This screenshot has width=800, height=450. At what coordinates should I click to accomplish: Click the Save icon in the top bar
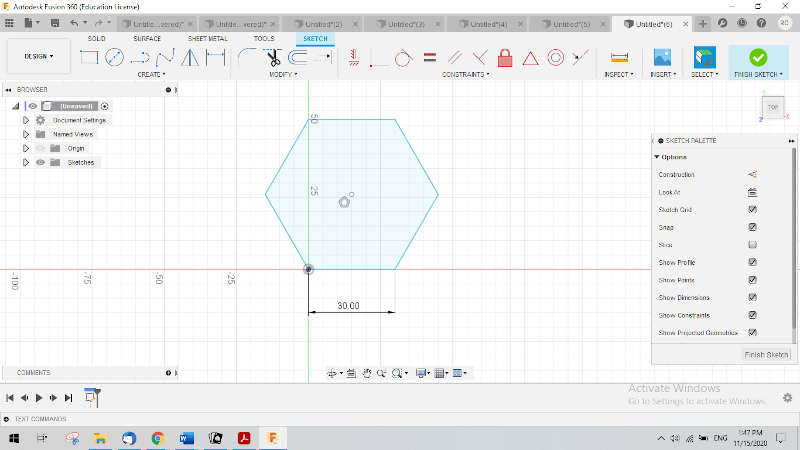pyautogui.click(x=55, y=23)
